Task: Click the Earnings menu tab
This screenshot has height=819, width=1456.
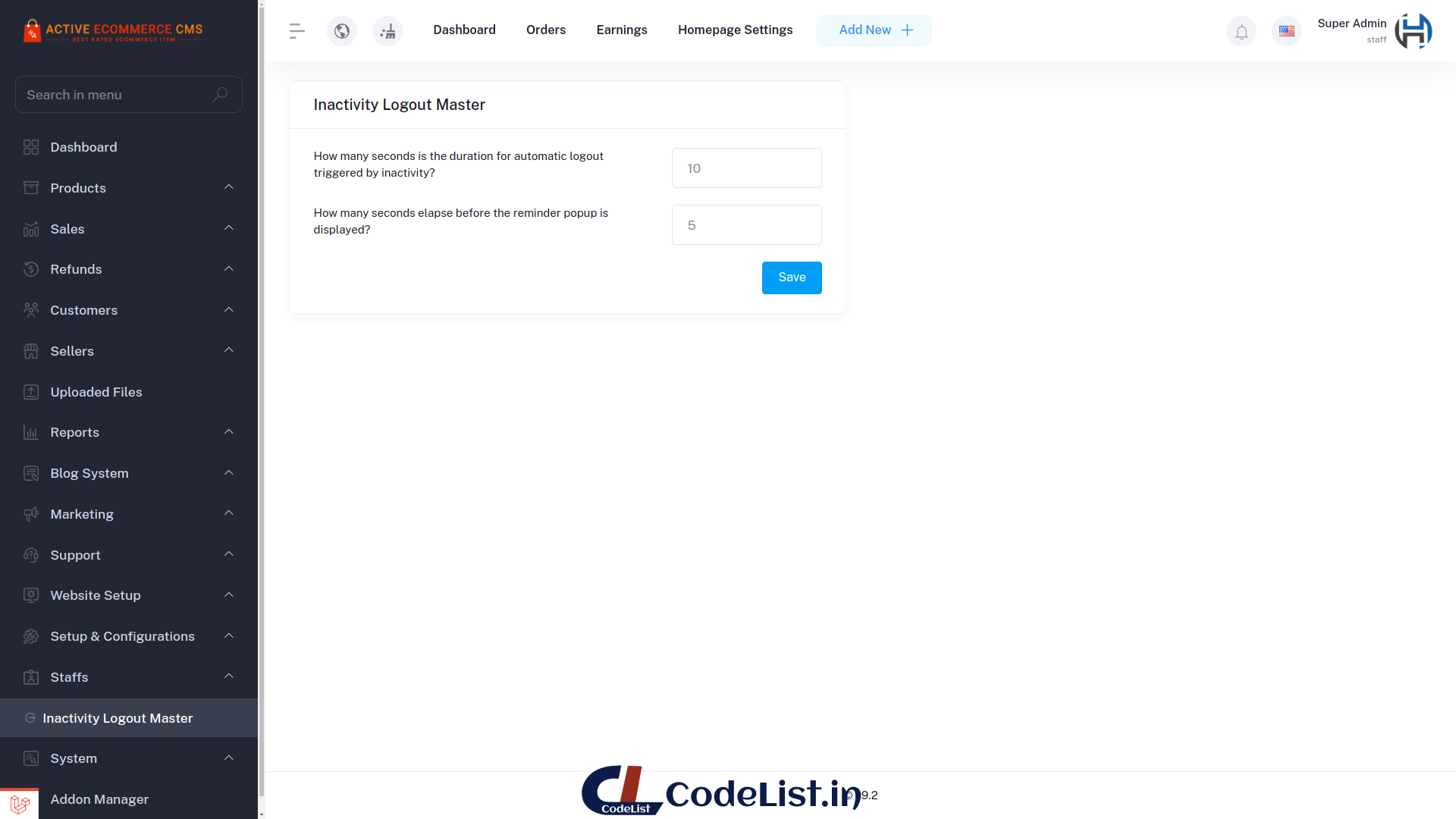Action: (621, 29)
